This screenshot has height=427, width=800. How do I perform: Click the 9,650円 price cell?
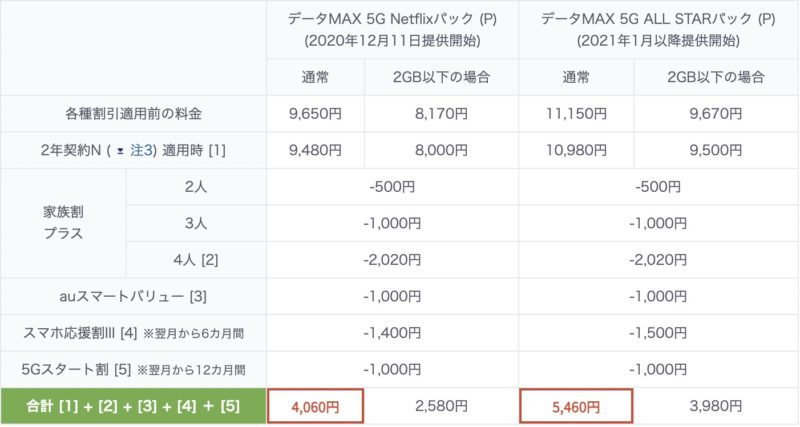pos(315,113)
